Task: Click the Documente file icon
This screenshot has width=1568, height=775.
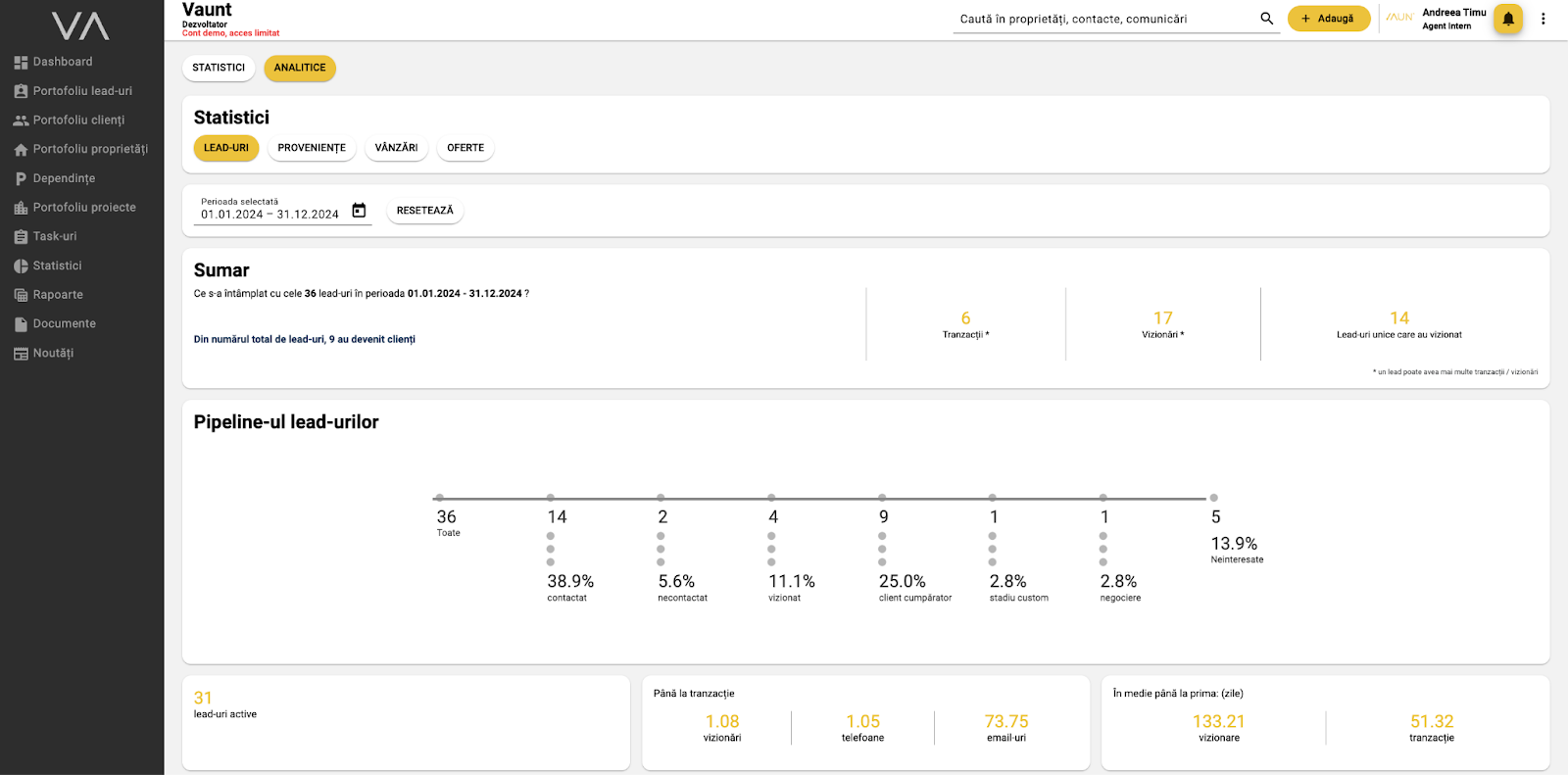Action: 21,324
